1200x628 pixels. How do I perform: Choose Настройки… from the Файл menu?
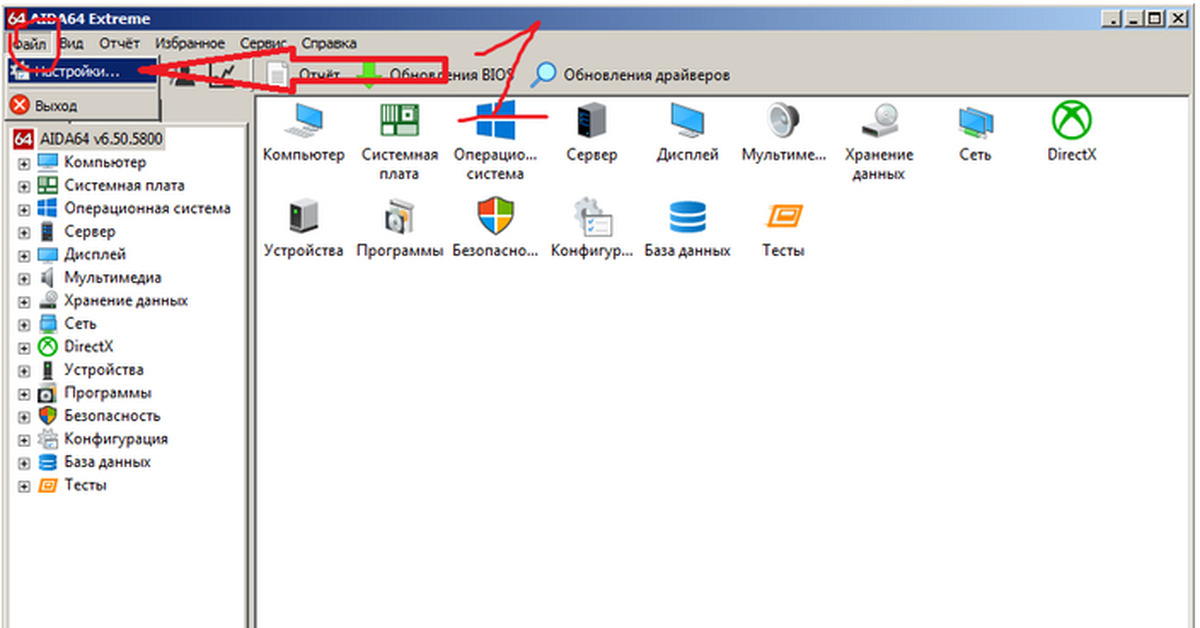coord(80,71)
